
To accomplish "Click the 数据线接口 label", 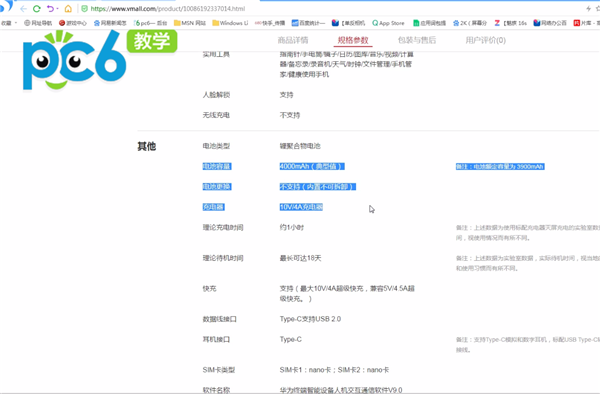I will pos(219,319).
